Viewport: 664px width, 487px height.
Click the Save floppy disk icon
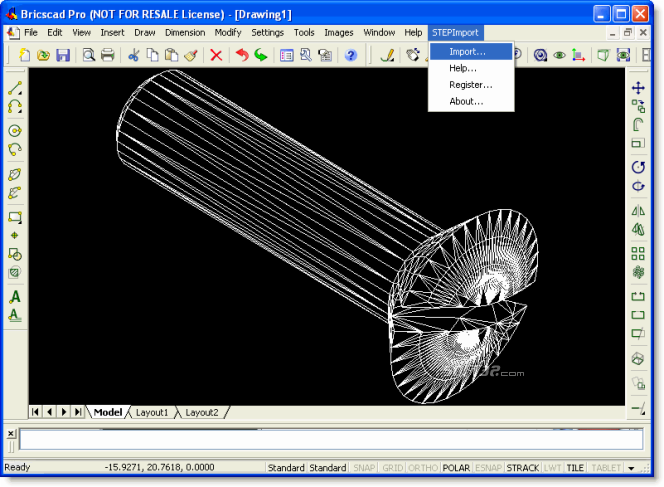click(x=63, y=55)
